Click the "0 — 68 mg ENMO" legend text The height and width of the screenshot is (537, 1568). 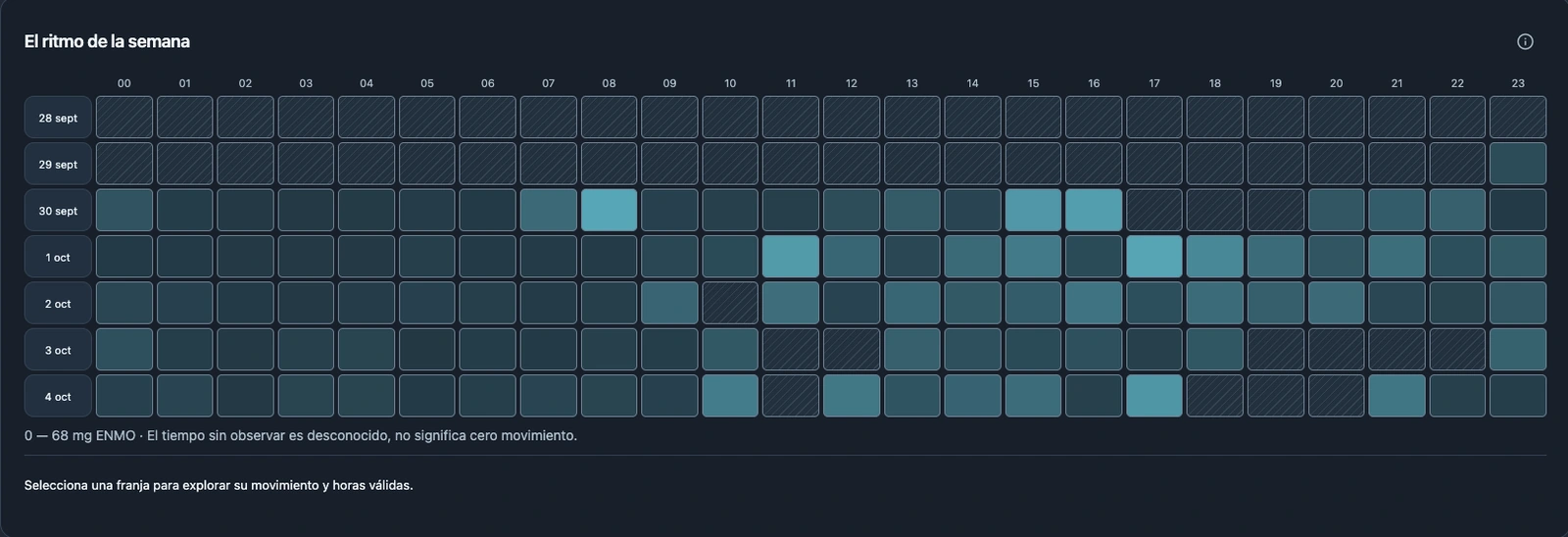80,435
